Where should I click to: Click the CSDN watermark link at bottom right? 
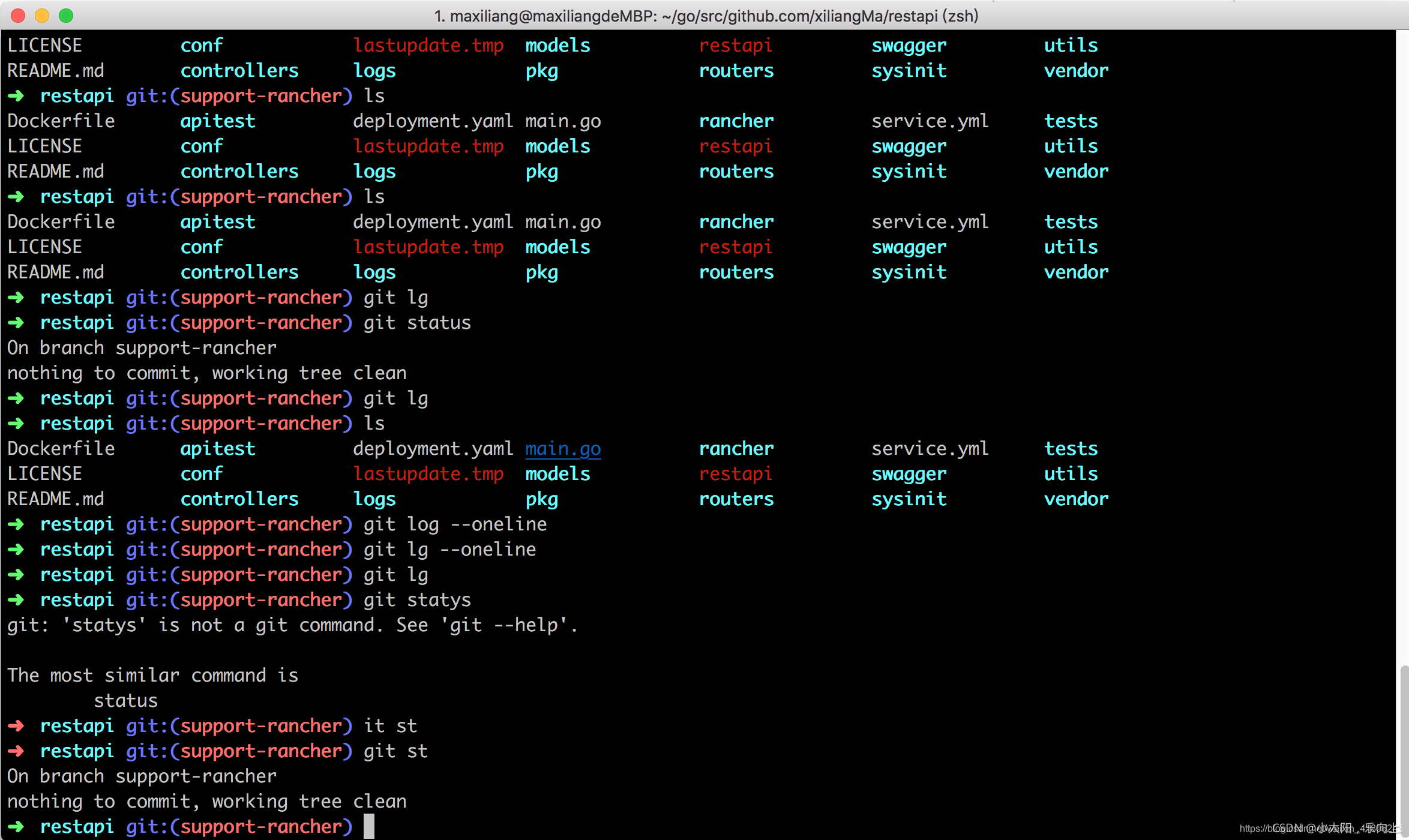pos(1320,829)
